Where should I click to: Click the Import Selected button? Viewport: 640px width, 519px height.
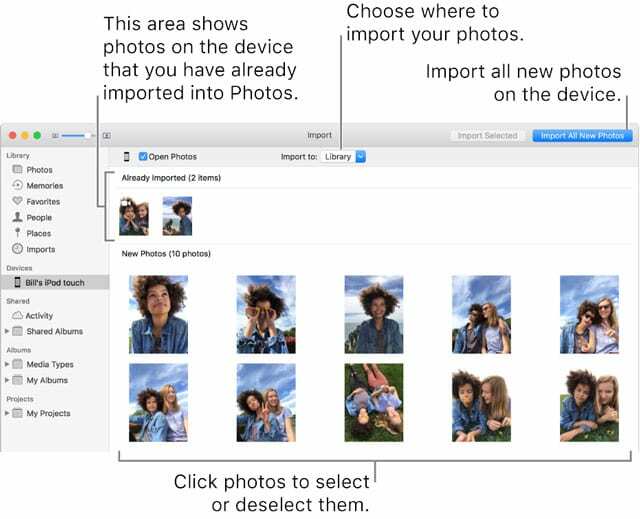coord(487,135)
